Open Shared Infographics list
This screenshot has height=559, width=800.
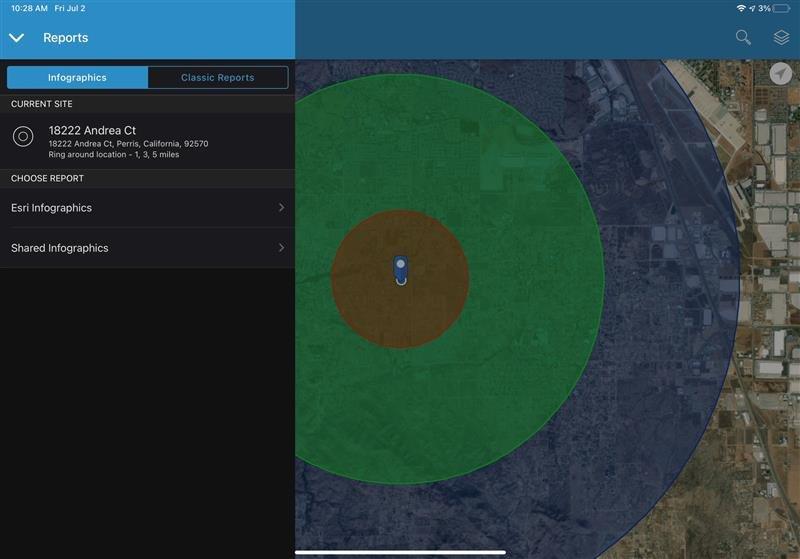[x=147, y=248]
